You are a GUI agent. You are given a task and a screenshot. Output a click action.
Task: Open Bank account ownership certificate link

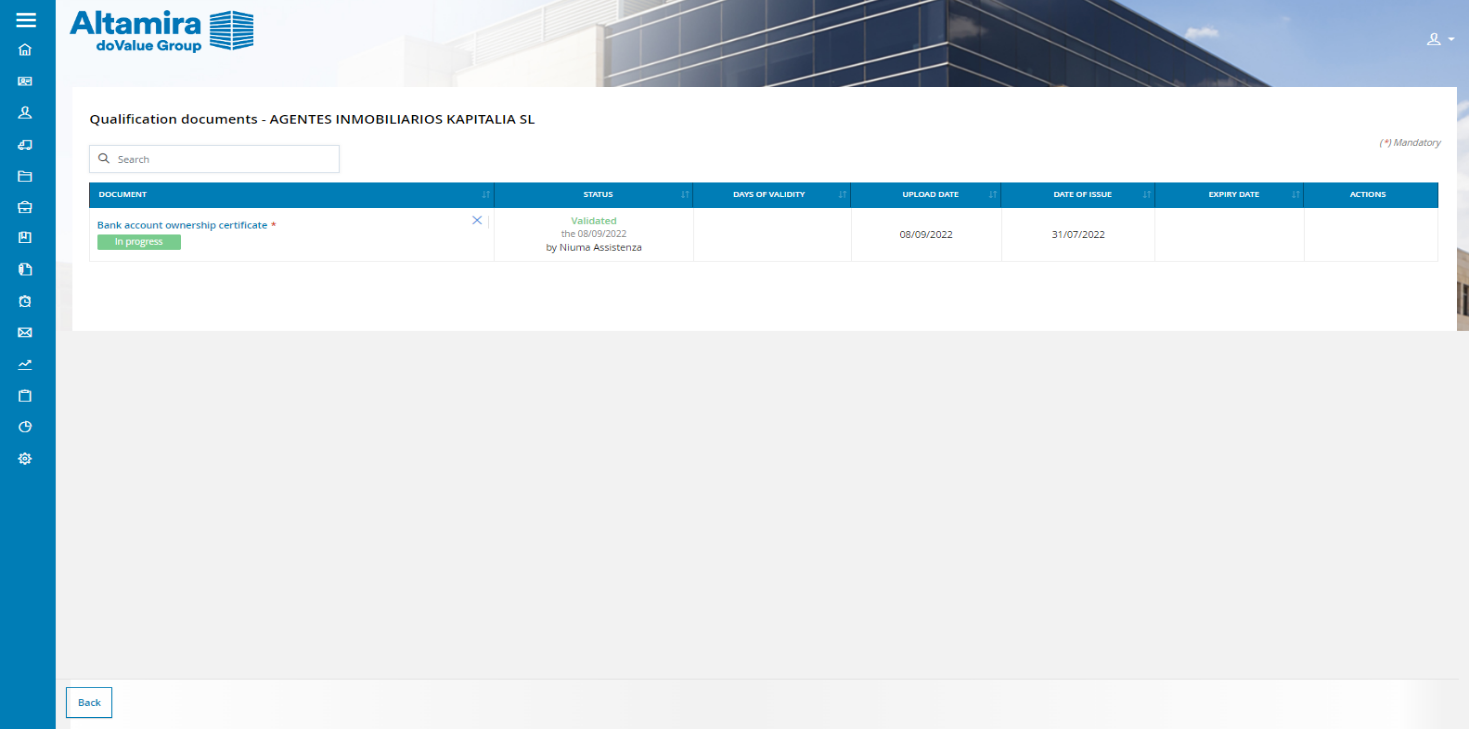point(182,225)
